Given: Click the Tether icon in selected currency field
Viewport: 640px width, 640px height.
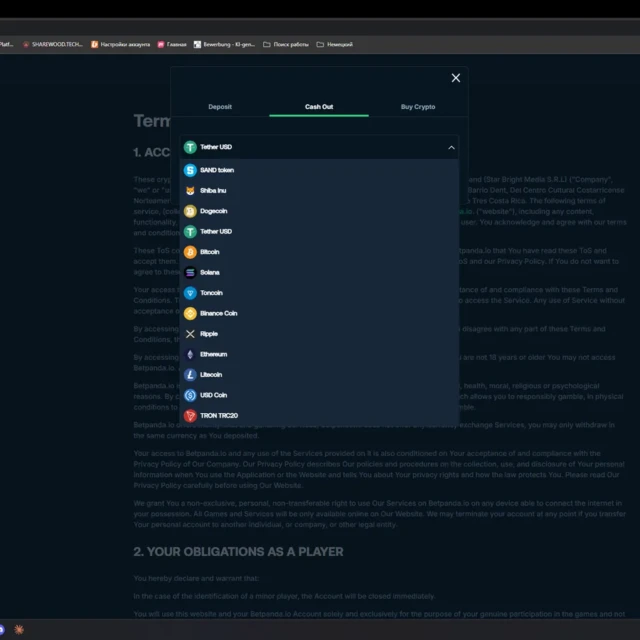Looking at the screenshot, I should (x=190, y=147).
